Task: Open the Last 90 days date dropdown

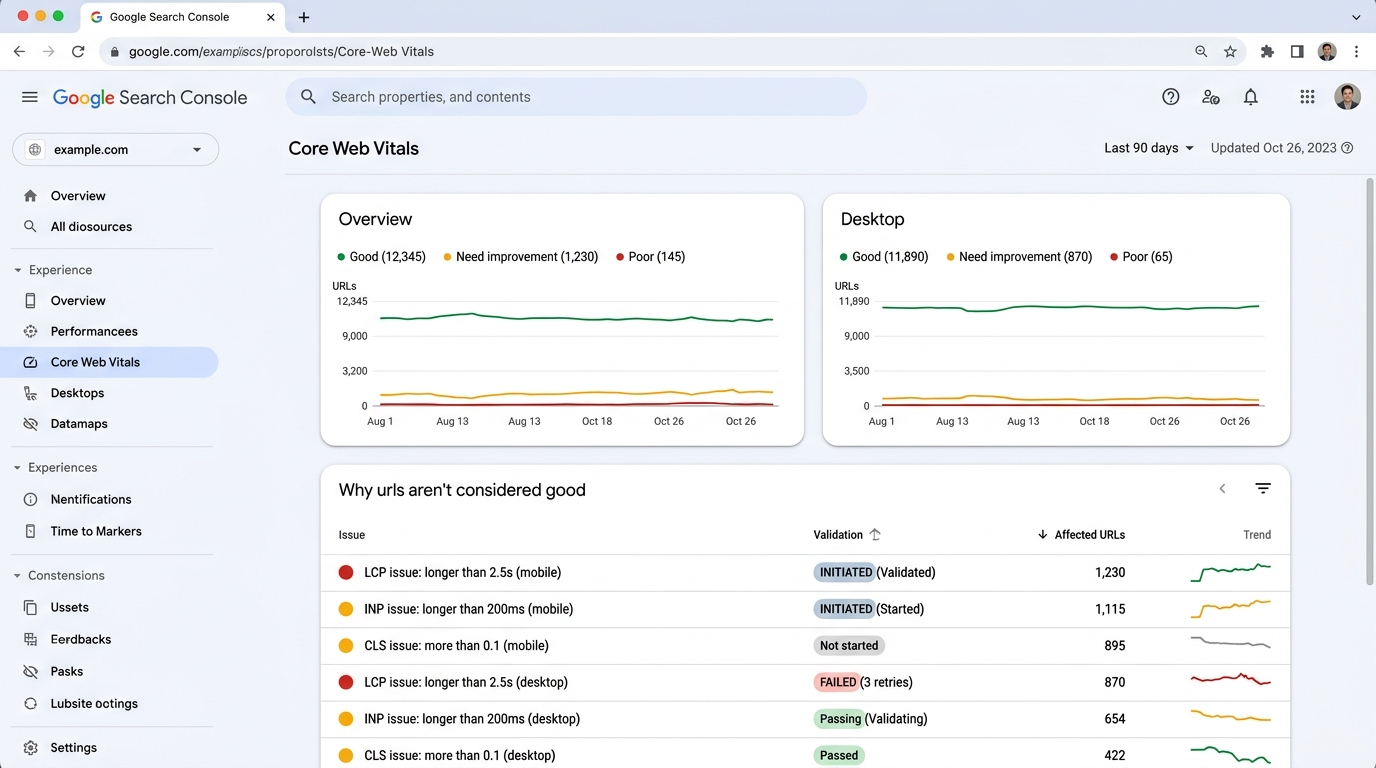Action: point(1149,148)
